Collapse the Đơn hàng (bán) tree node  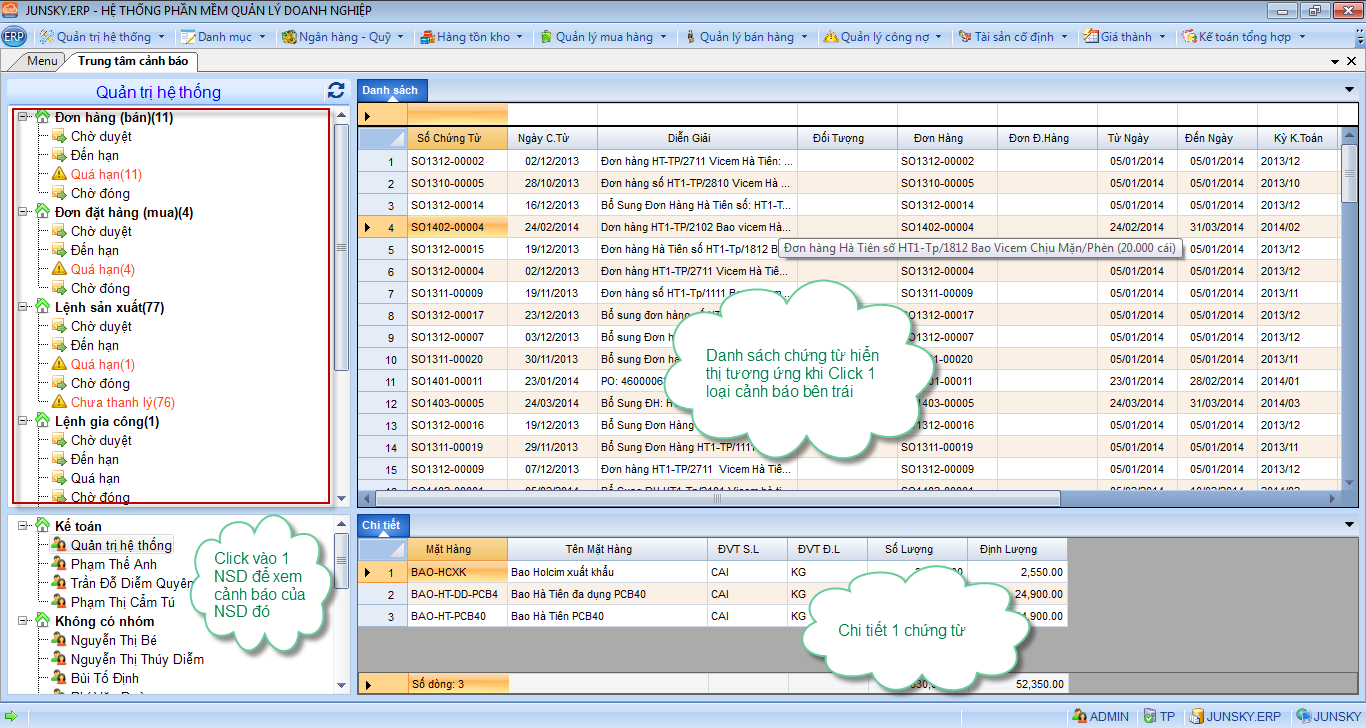22,117
